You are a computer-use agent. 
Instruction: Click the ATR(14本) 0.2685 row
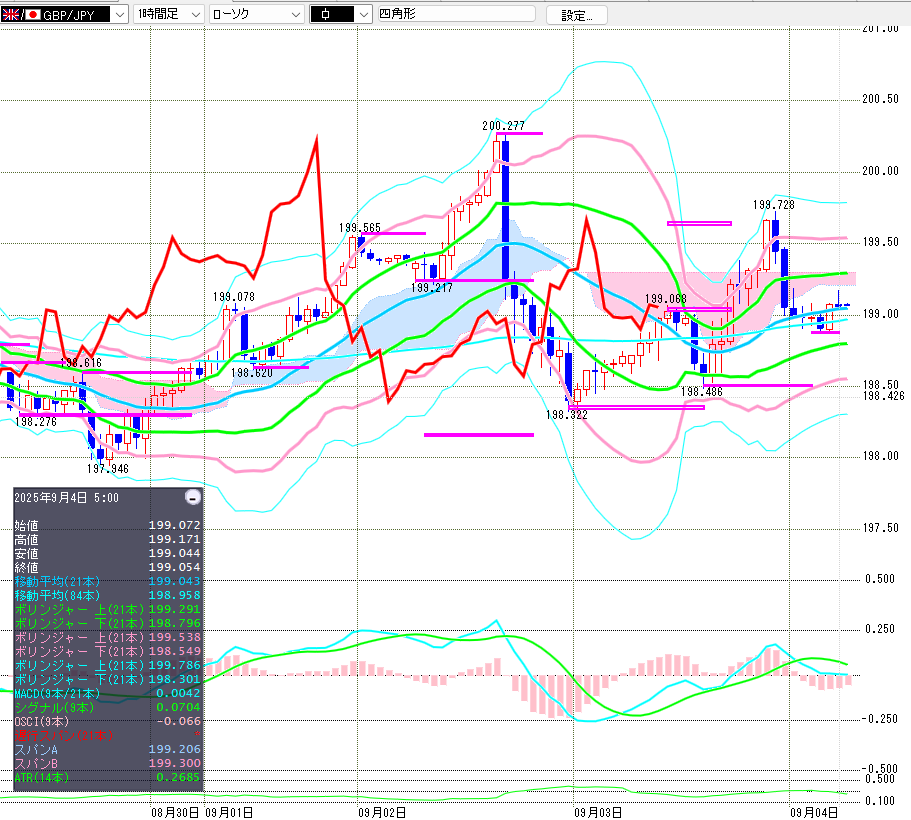[107, 777]
